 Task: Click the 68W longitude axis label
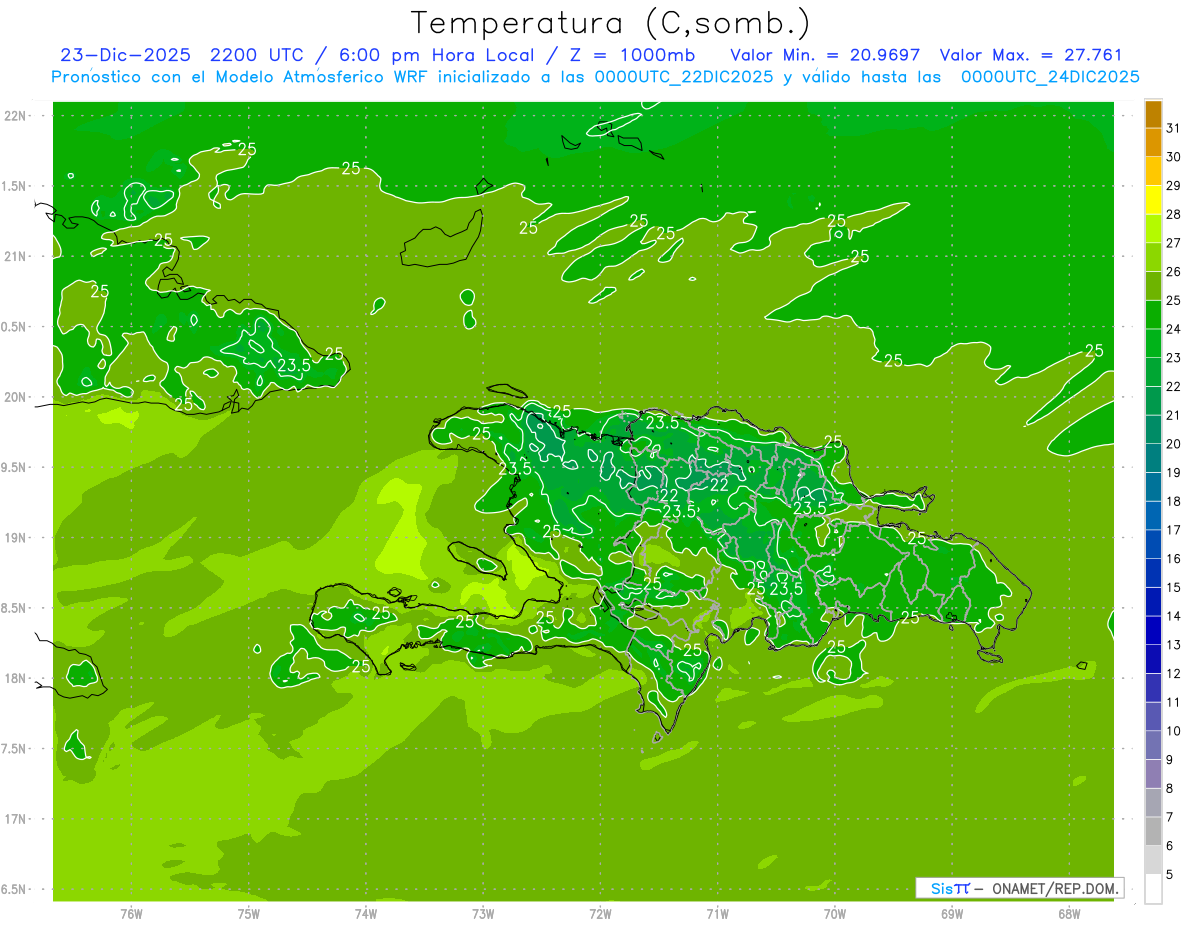click(1068, 913)
